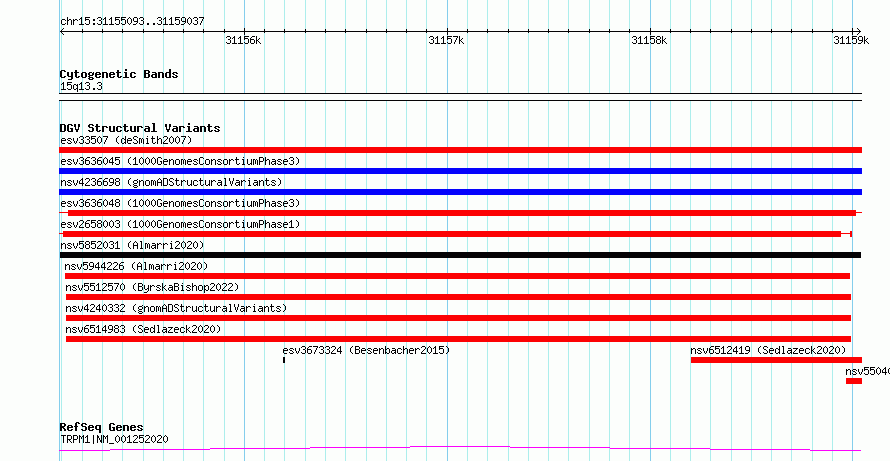The height and width of the screenshot is (461, 890).
Task: Click the right arrowhead of the ruler
Action: click(858, 31)
